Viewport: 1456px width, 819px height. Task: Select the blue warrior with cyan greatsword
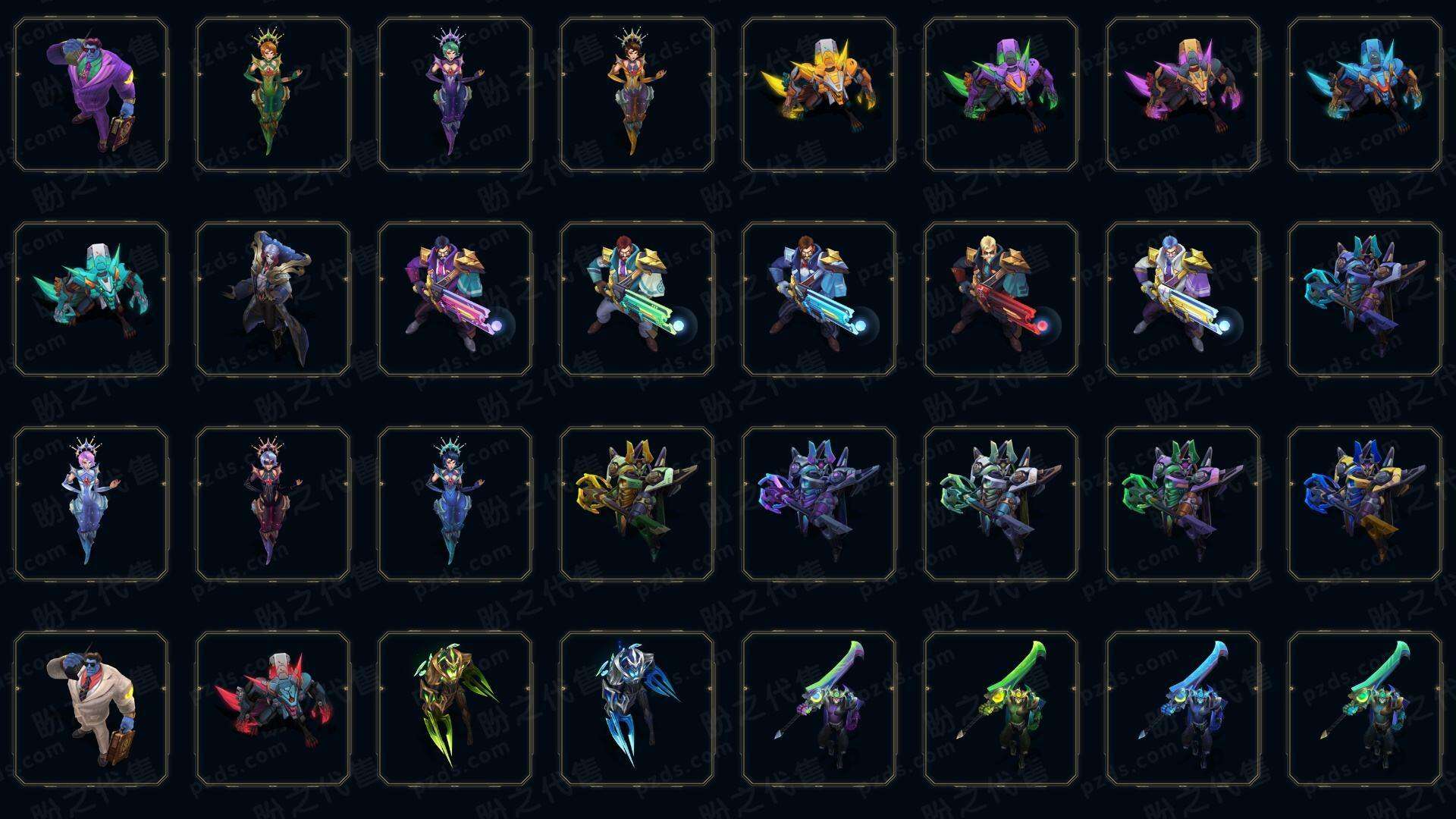(1182, 709)
